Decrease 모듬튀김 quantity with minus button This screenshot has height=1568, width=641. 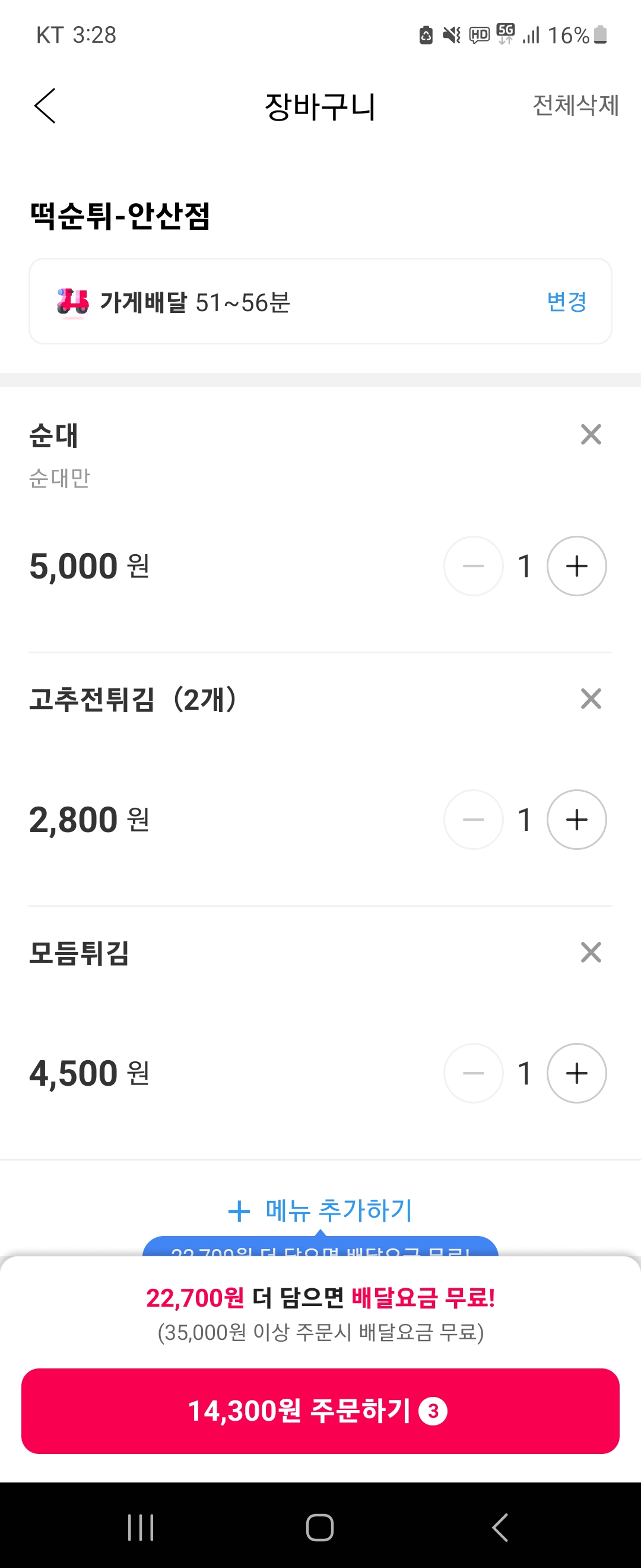[x=473, y=1073]
